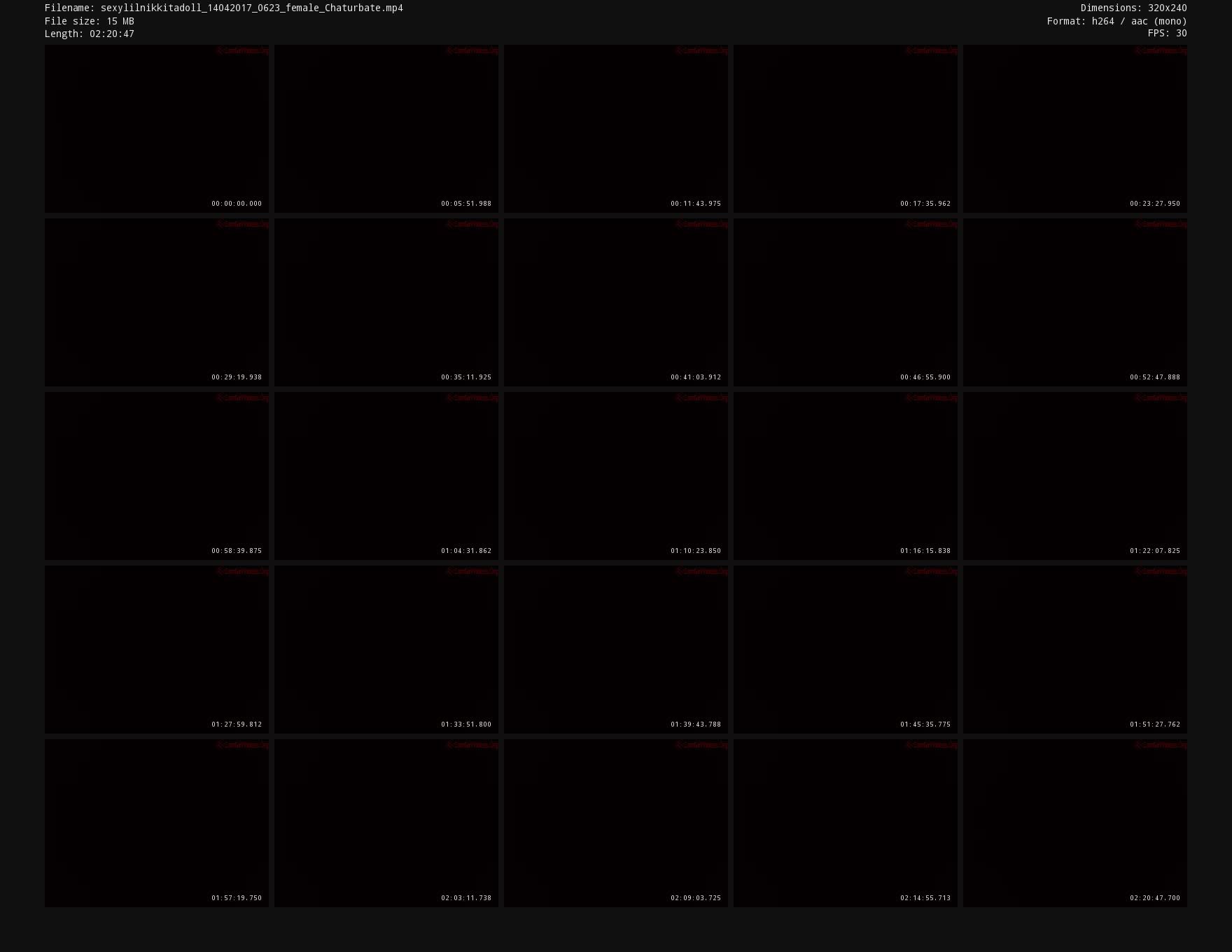Select the thumbnail at 01:27:59.812
1232x952 pixels.
tap(156, 649)
